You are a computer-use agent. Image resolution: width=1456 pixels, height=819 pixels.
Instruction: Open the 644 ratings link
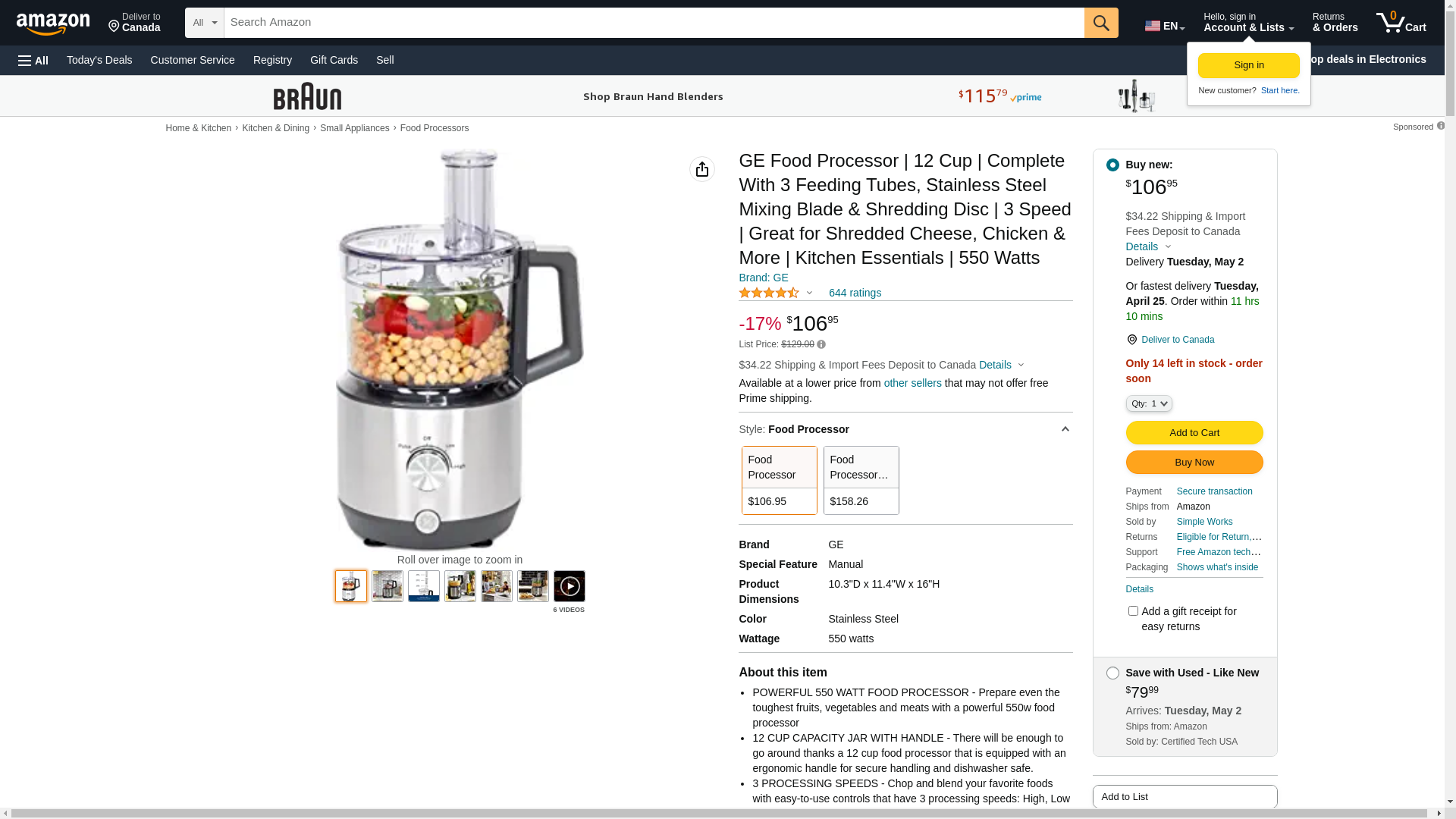(x=855, y=293)
